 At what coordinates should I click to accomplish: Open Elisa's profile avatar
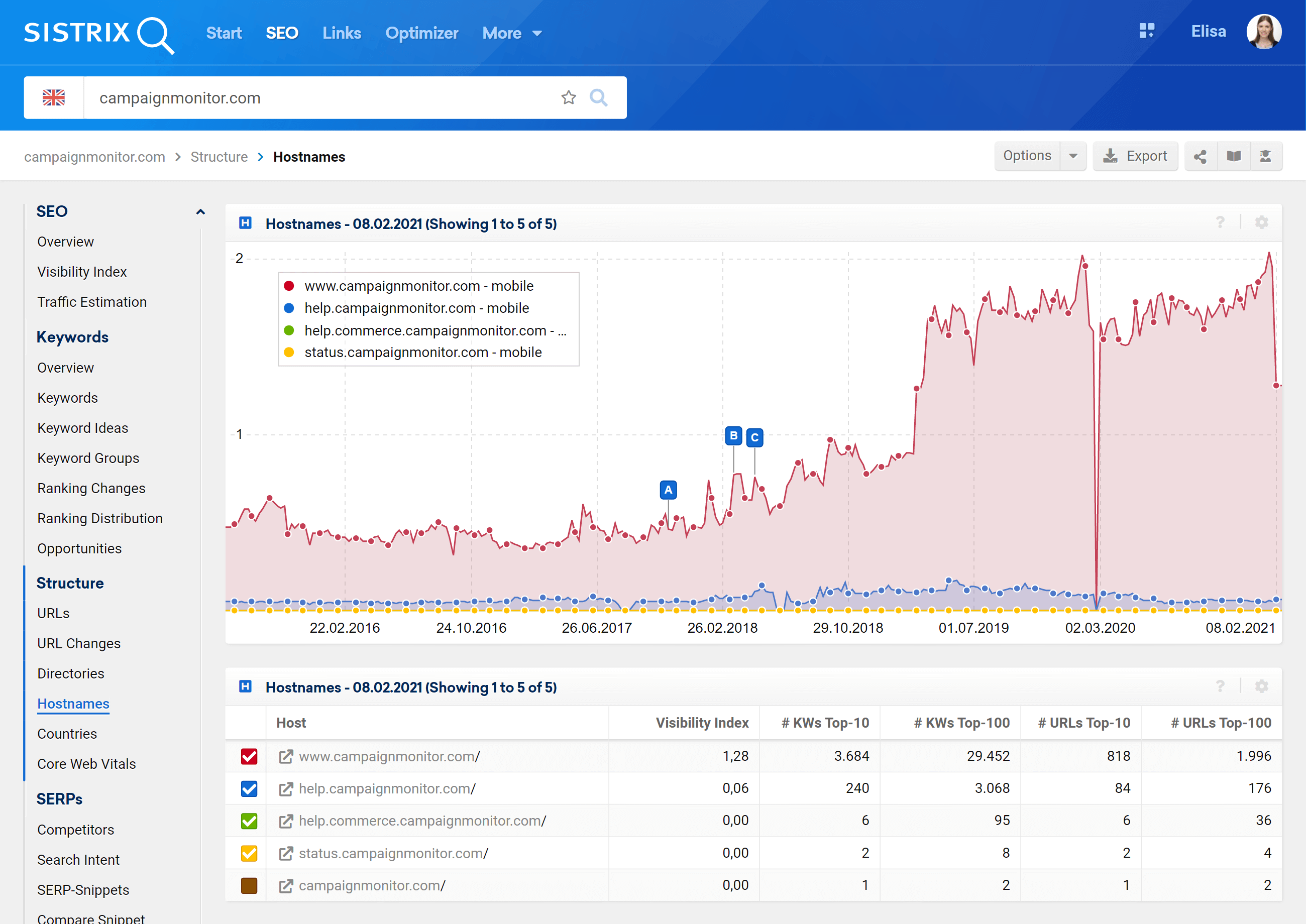point(1264,31)
